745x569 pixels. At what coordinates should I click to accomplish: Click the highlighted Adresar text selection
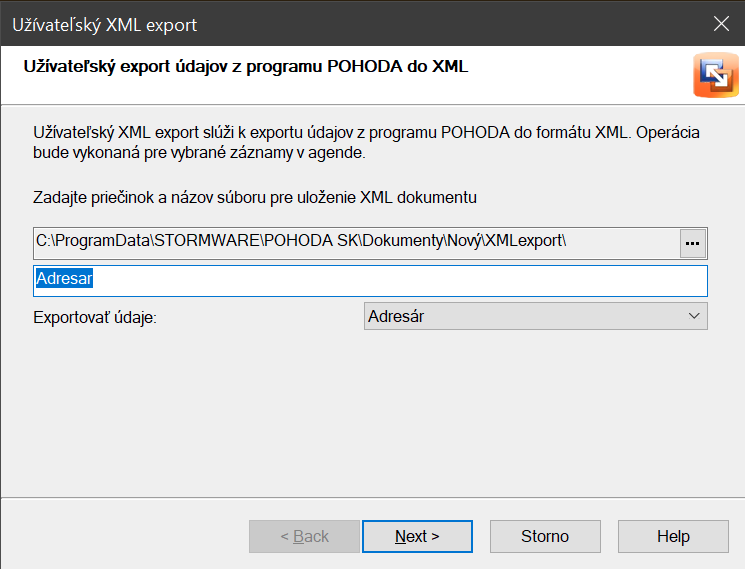pyautogui.click(x=64, y=280)
